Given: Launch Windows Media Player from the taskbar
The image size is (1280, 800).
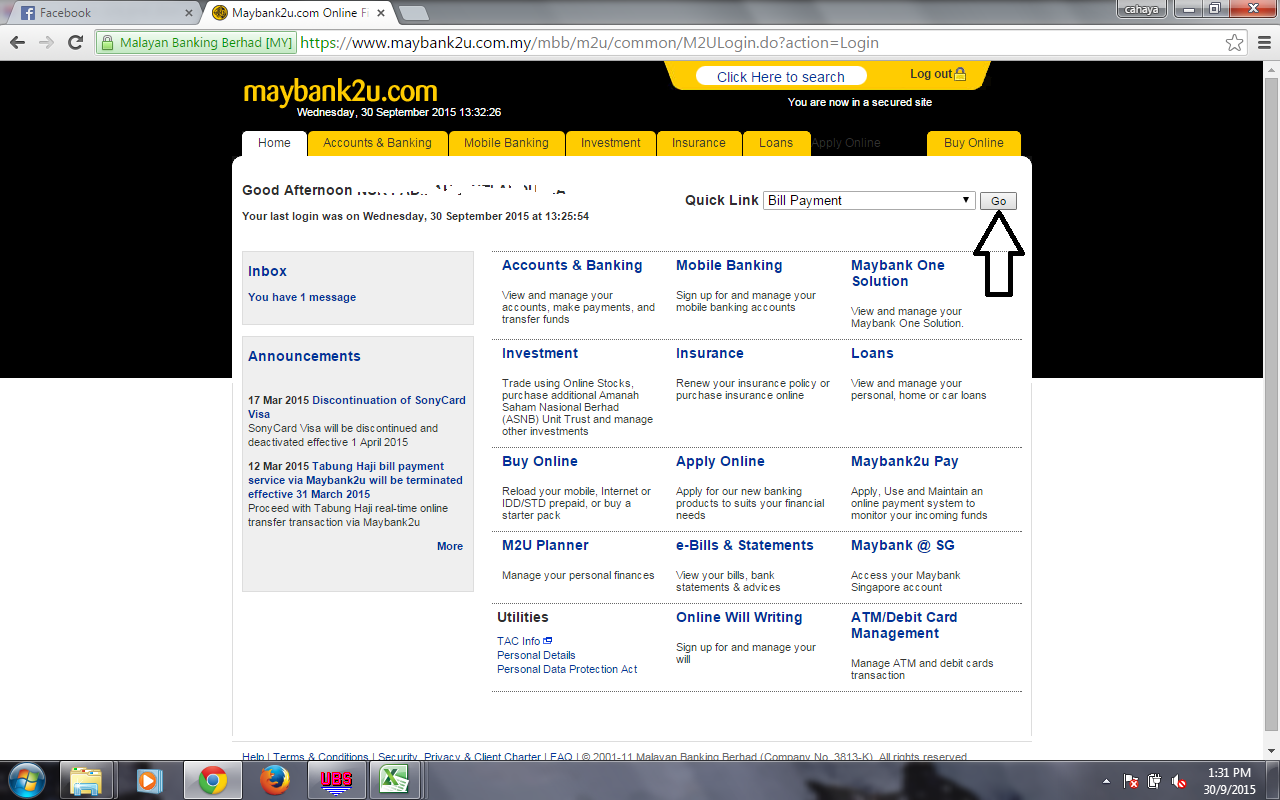Looking at the screenshot, I should (x=149, y=780).
